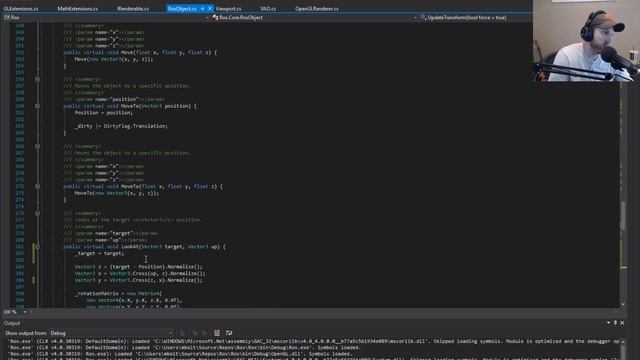
Task: Switch to the GLExtensions.cs tab
Action: point(21,9)
